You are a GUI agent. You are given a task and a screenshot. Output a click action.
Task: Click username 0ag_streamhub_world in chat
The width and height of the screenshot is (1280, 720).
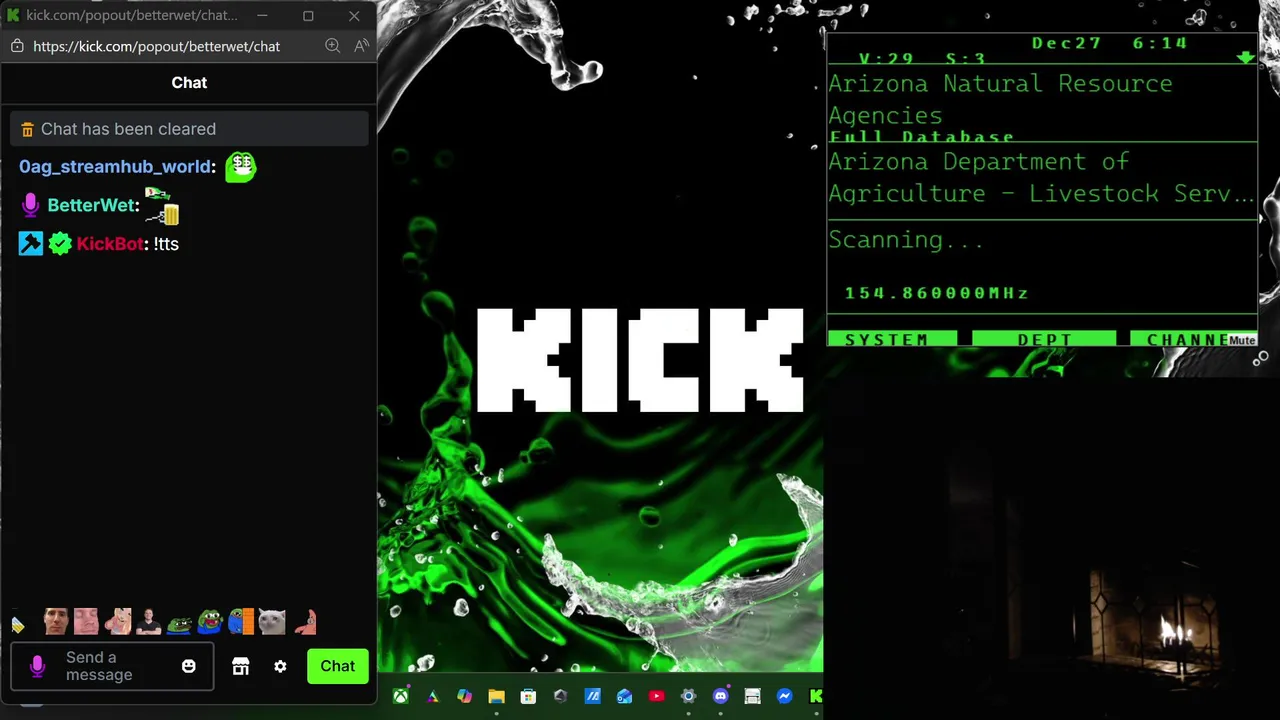tap(115, 166)
